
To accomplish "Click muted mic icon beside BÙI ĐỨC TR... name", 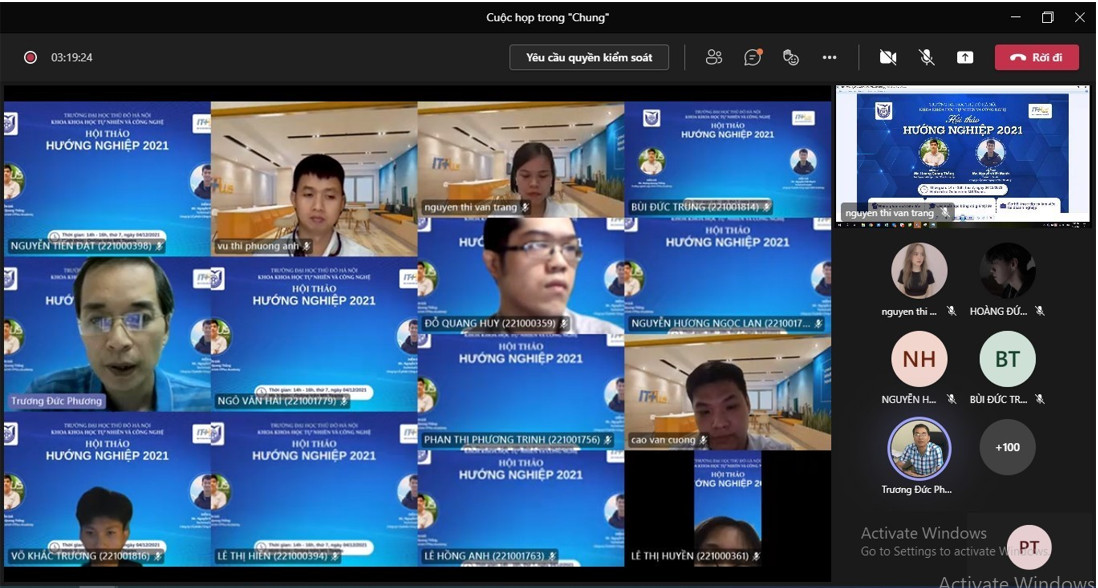I will pos(1040,400).
